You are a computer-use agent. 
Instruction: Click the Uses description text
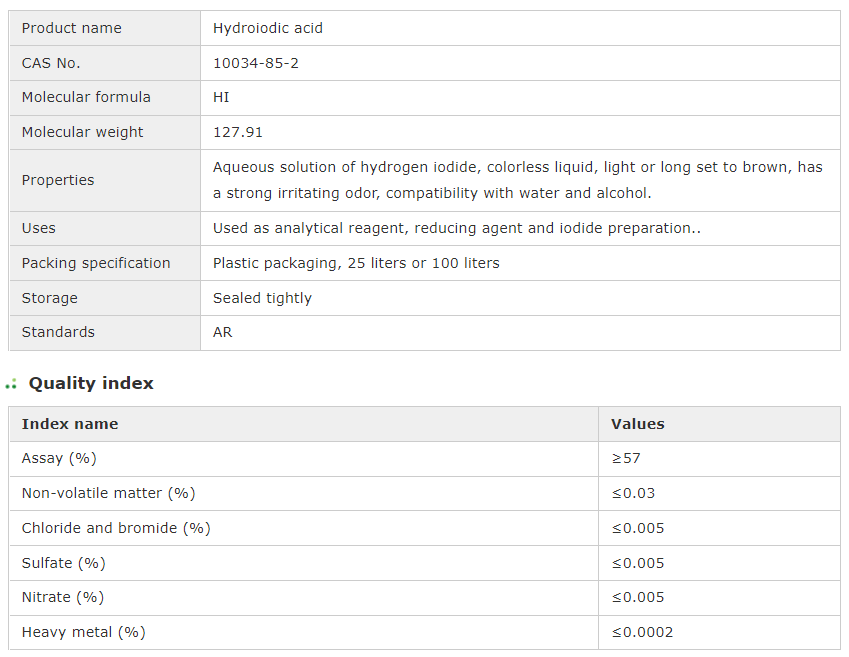coord(456,228)
